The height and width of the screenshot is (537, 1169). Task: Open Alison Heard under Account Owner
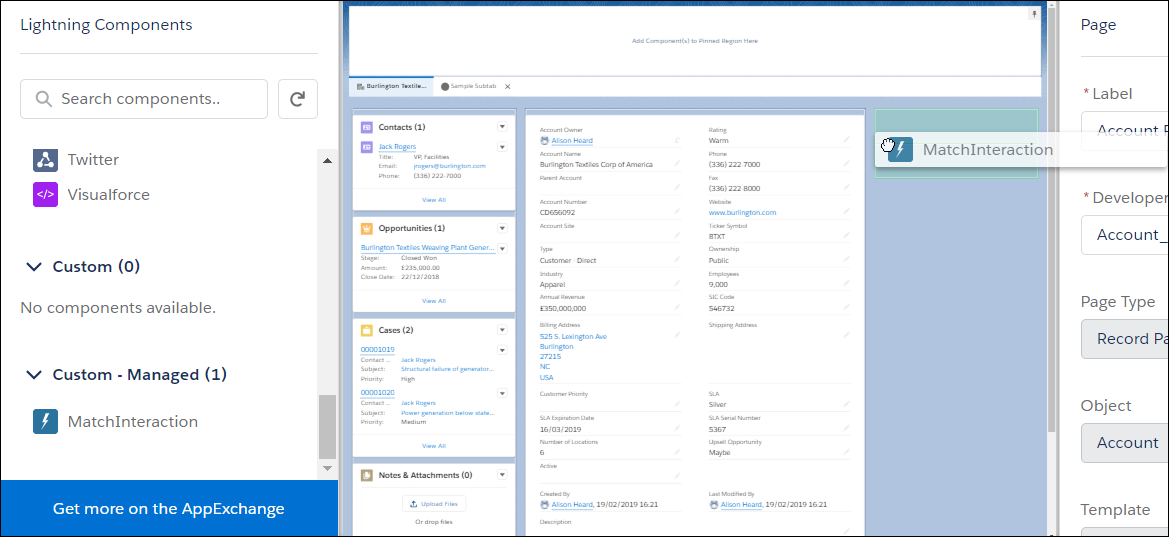click(572, 140)
